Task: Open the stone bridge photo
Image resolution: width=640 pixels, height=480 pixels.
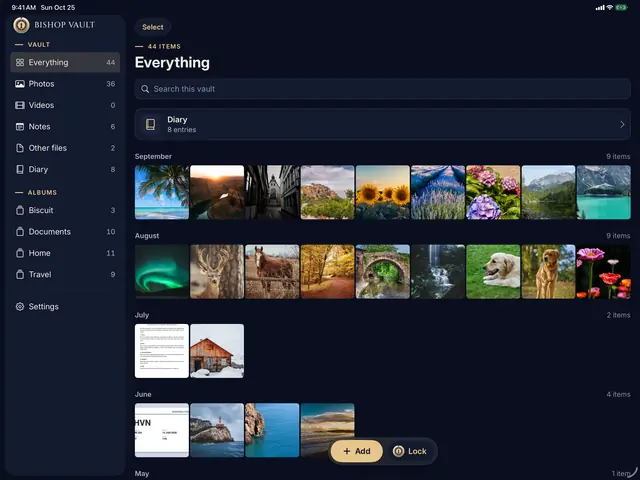Action: [x=382, y=272]
